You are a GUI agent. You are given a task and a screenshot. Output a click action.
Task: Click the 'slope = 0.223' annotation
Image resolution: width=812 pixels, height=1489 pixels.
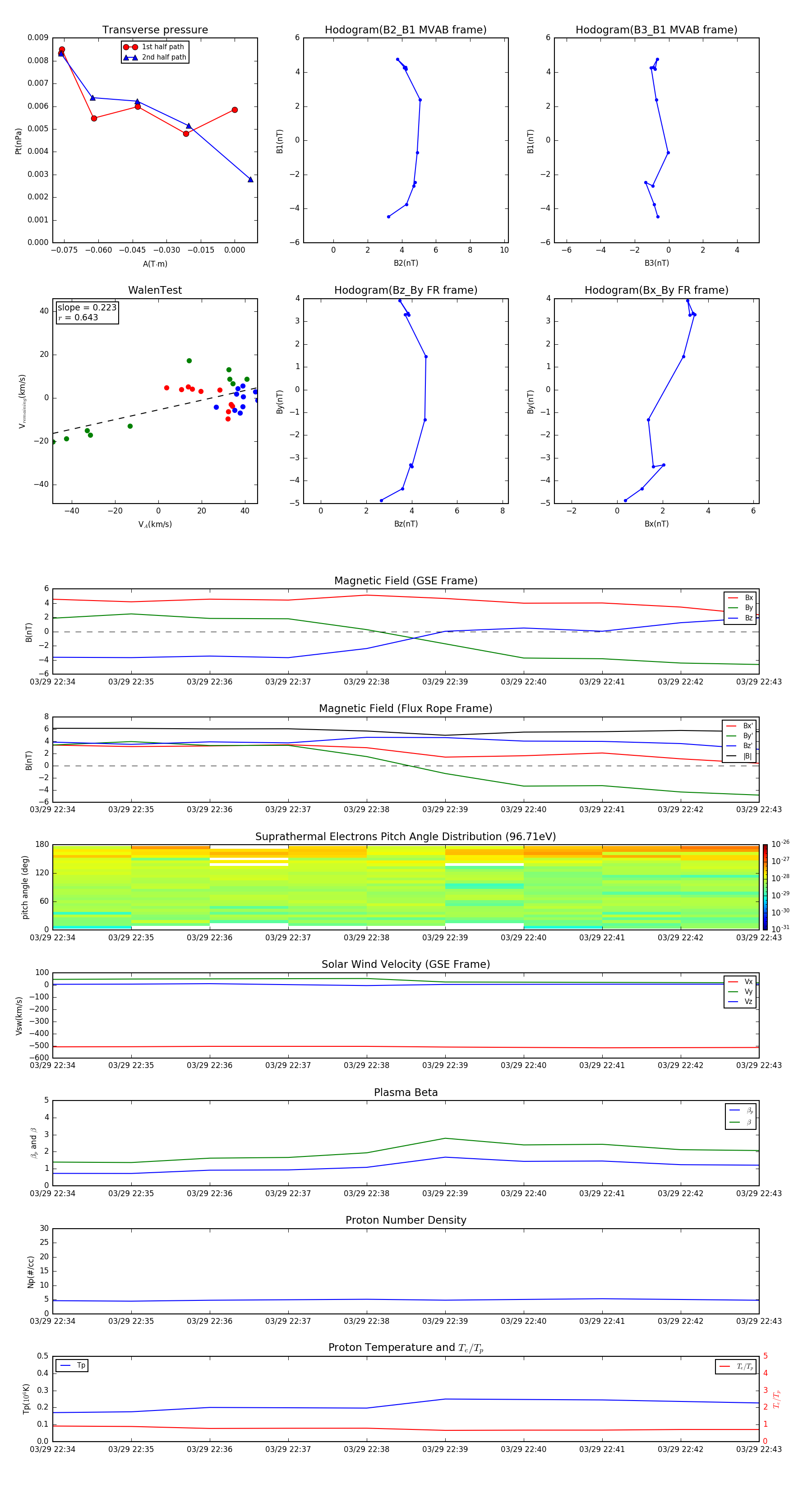(x=87, y=308)
